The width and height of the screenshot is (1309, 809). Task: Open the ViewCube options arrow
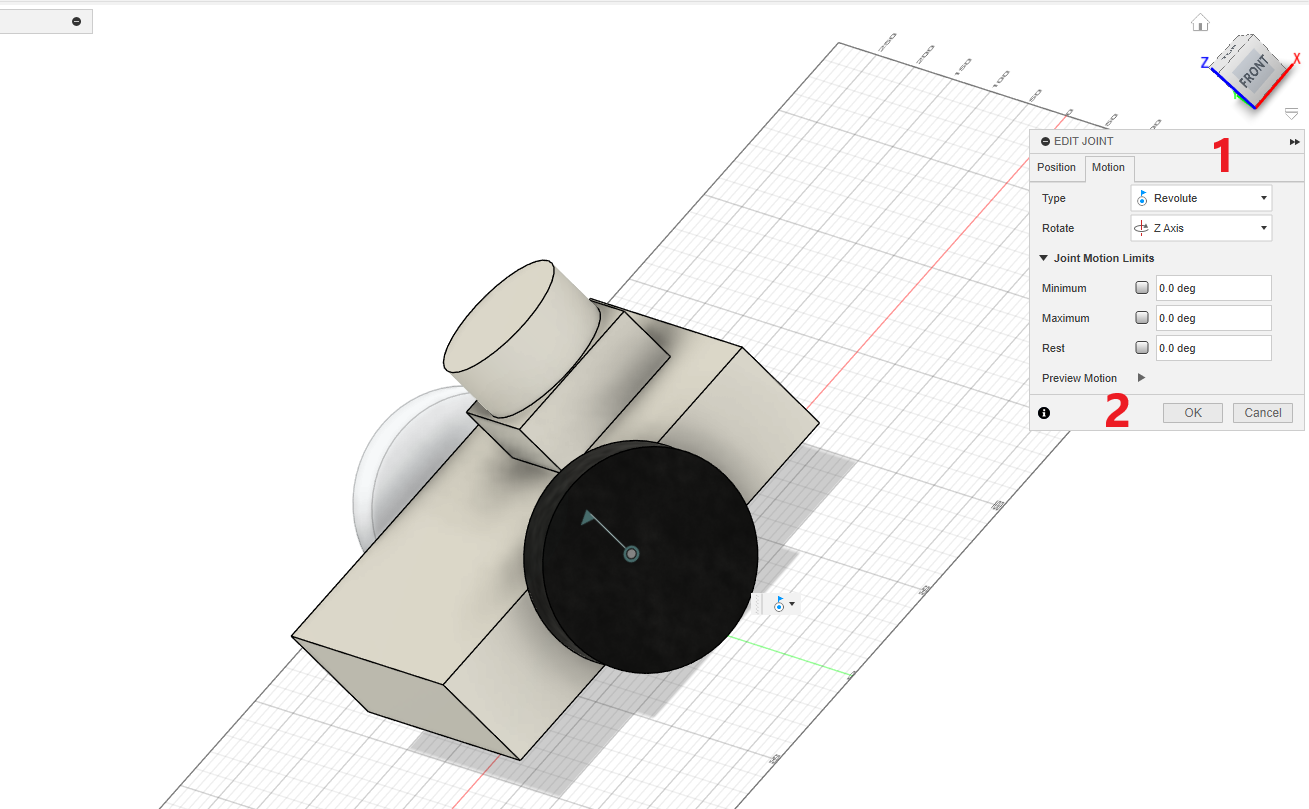[x=1291, y=114]
